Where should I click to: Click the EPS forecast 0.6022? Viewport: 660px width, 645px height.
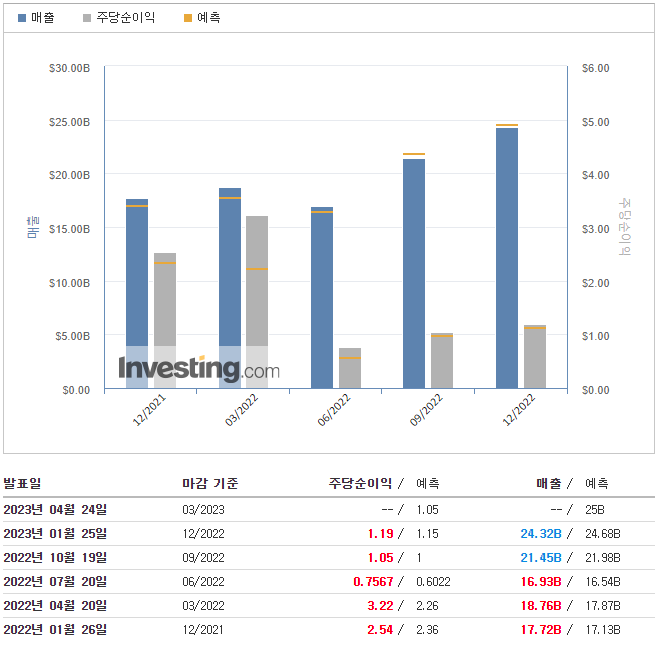(433, 582)
